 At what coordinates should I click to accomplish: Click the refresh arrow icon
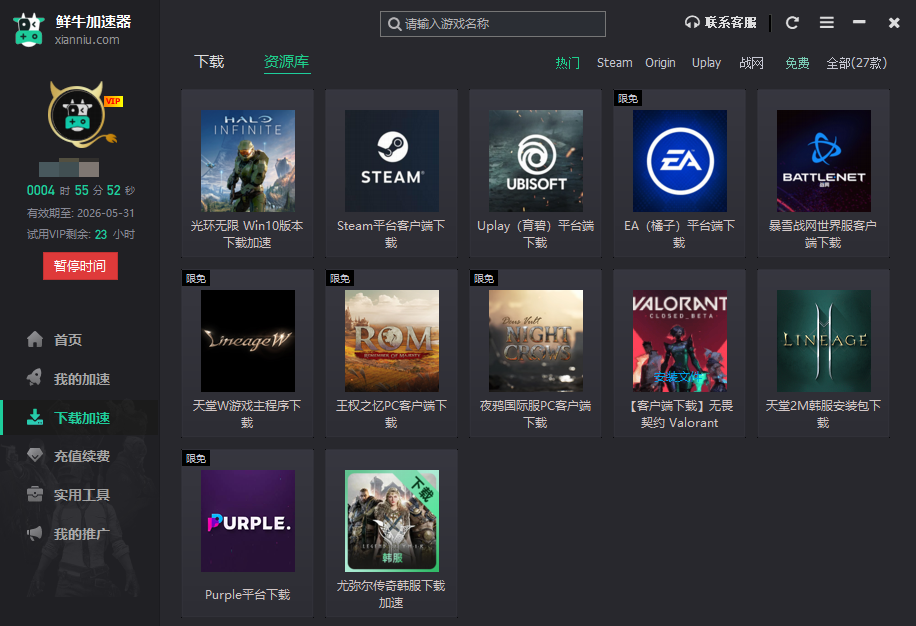coord(792,23)
